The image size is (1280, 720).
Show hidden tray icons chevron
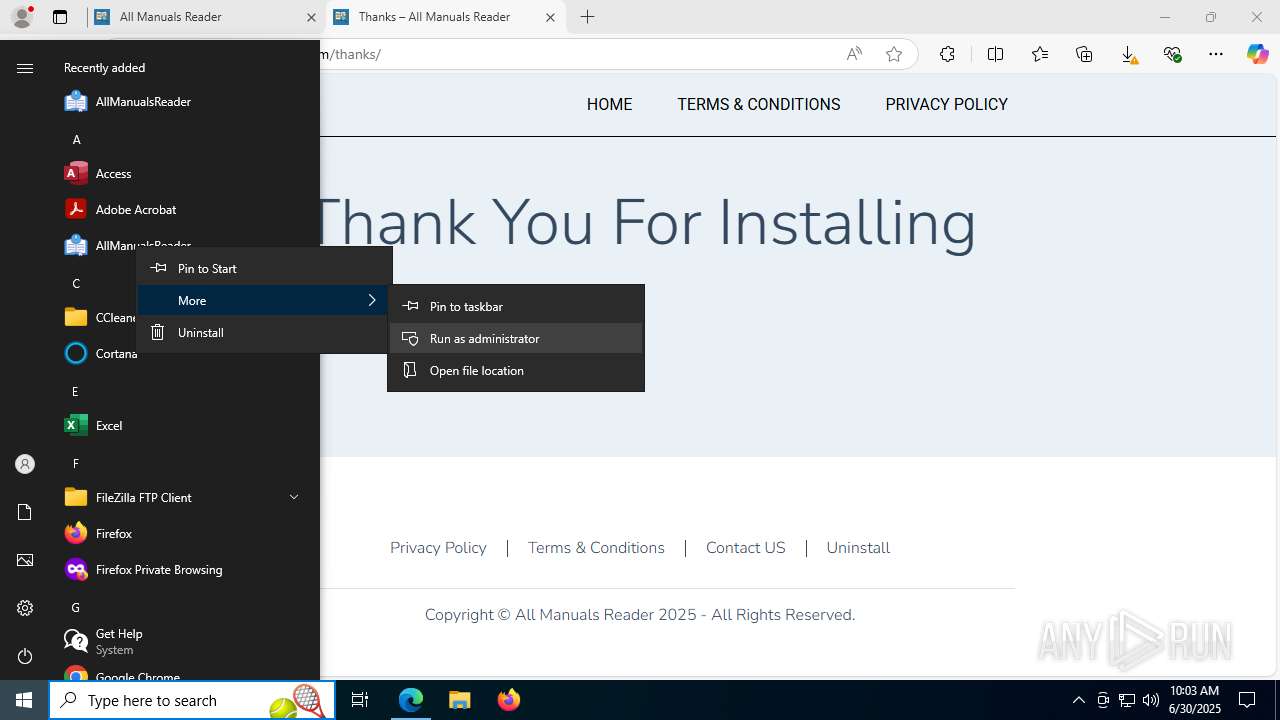pyautogui.click(x=1079, y=700)
